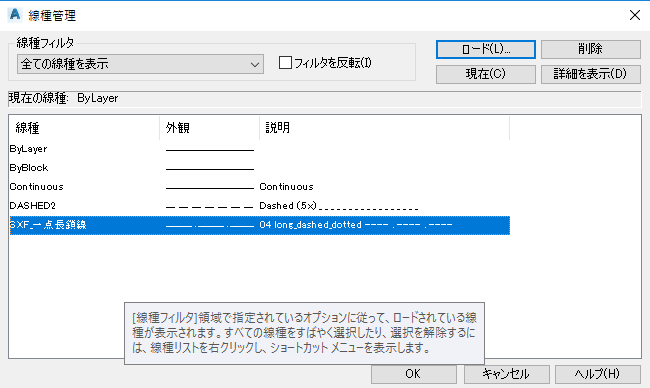This screenshot has height=388, width=650.
Task: Click the ロード(L)... button
Action: [x=485, y=49]
